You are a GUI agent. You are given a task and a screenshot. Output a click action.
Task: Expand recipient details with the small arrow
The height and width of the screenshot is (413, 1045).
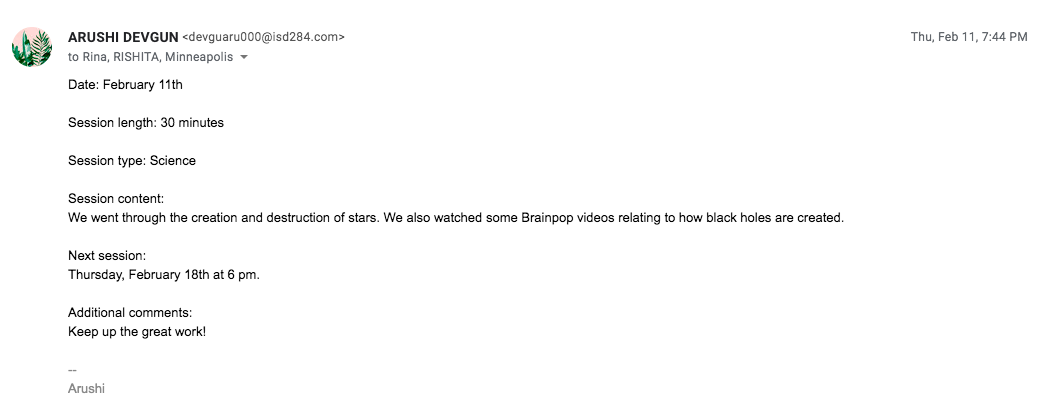[244, 58]
